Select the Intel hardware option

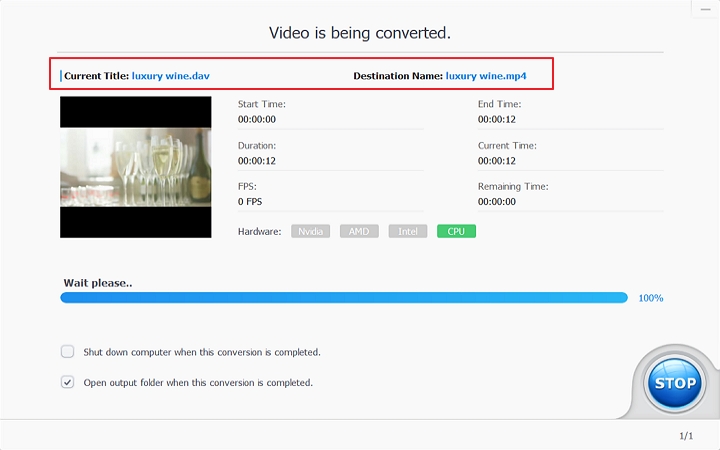click(x=408, y=231)
